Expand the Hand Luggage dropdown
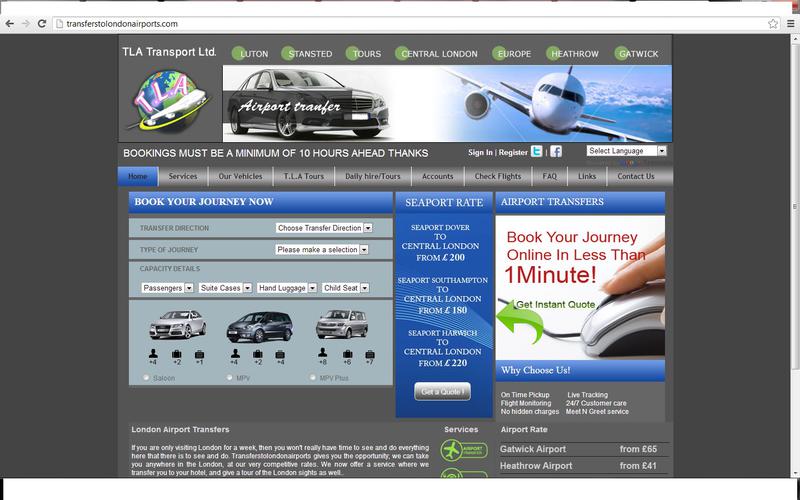 coord(287,288)
